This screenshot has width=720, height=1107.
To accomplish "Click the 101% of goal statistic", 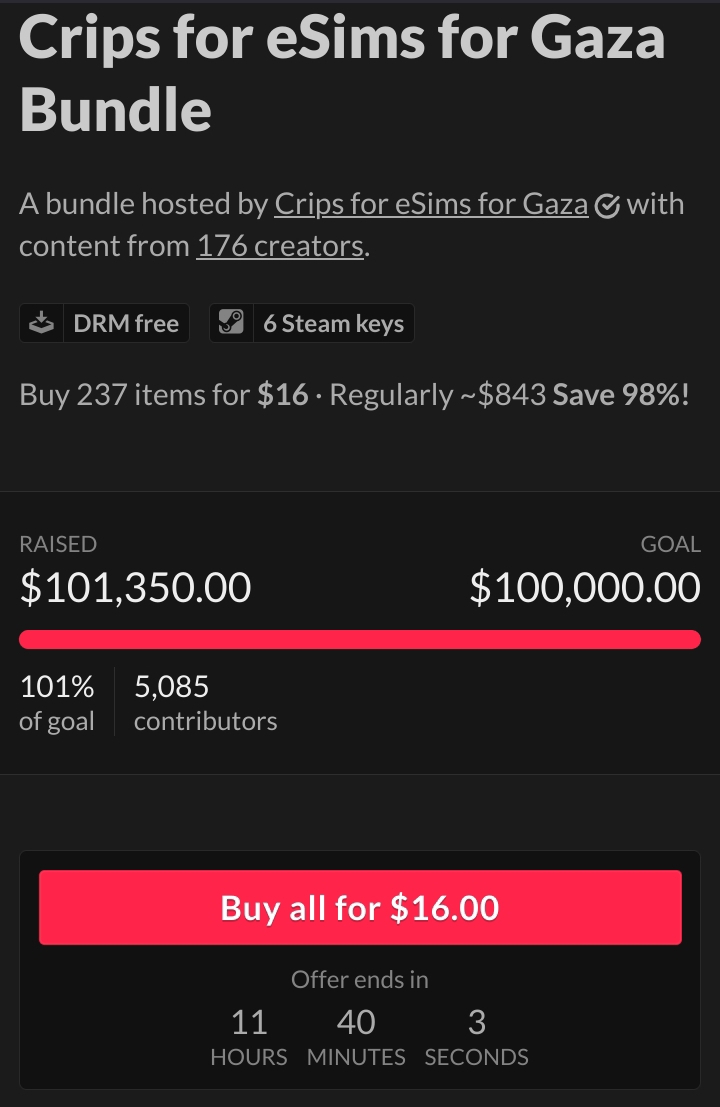I will (57, 703).
